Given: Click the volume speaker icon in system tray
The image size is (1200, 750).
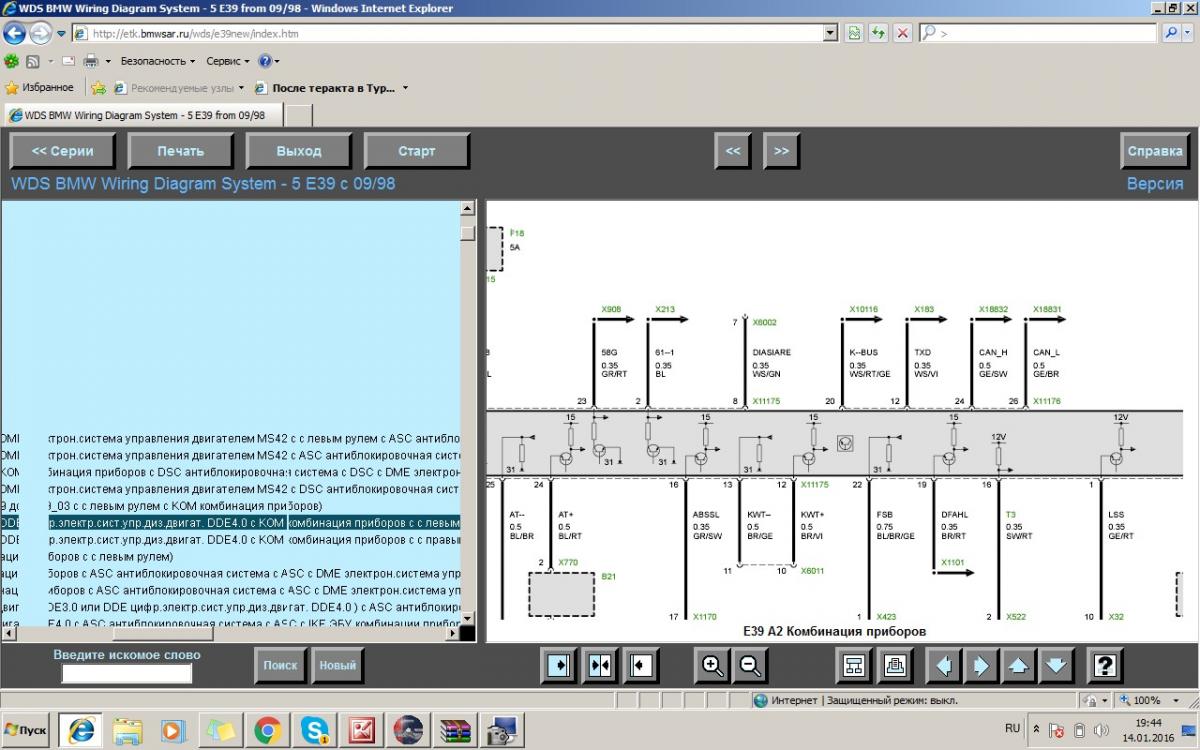Looking at the screenshot, I should (1100, 731).
